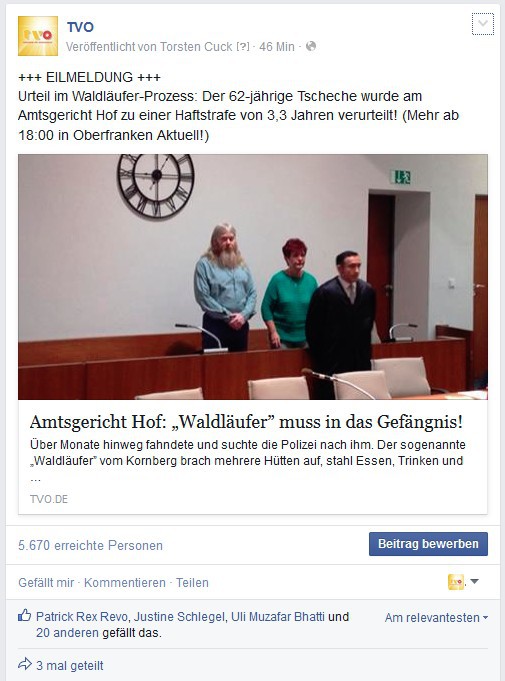The width and height of the screenshot is (505, 681).
Task: Click Gefällt mir to like post
Action: [x=46, y=582]
